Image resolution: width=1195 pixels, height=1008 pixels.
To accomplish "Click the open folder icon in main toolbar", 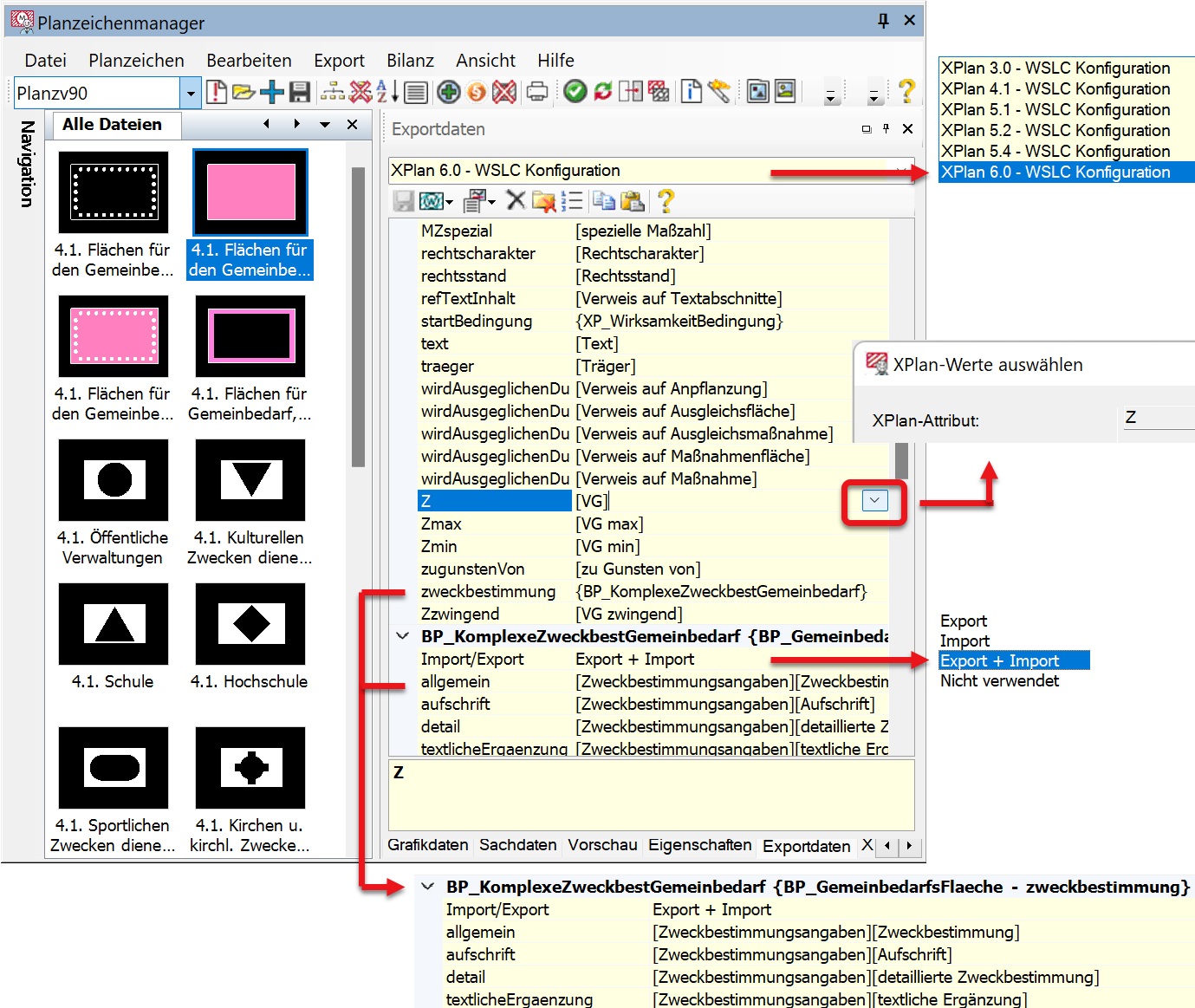I will (244, 91).
